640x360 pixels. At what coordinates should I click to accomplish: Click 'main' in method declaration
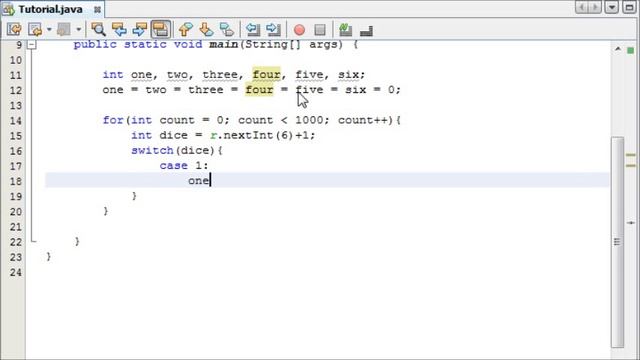pyautogui.click(x=224, y=44)
